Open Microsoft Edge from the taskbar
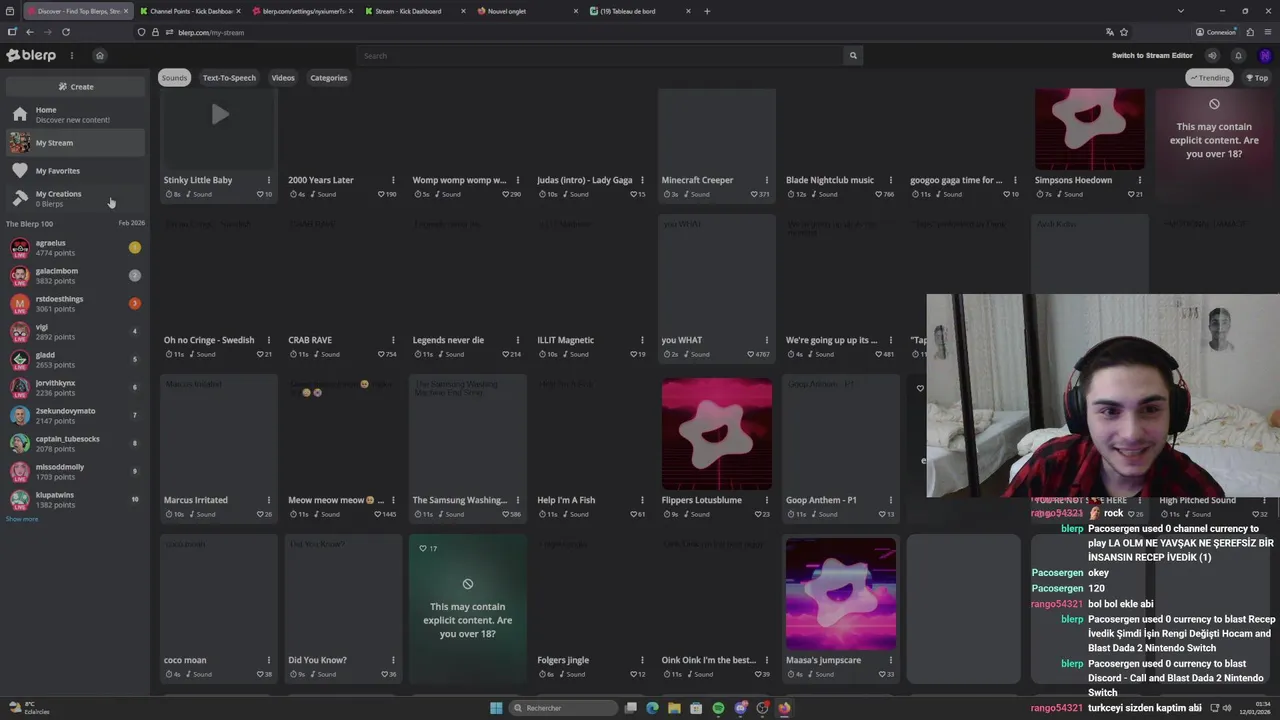 tap(652, 708)
